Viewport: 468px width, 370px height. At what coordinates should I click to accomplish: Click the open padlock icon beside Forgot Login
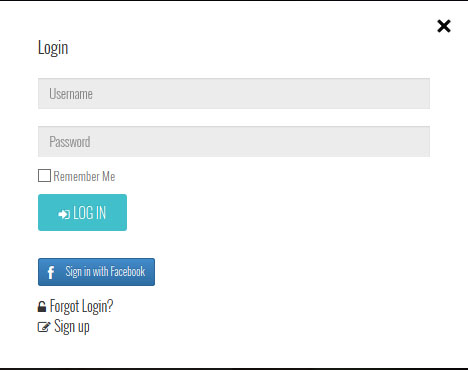click(42, 306)
